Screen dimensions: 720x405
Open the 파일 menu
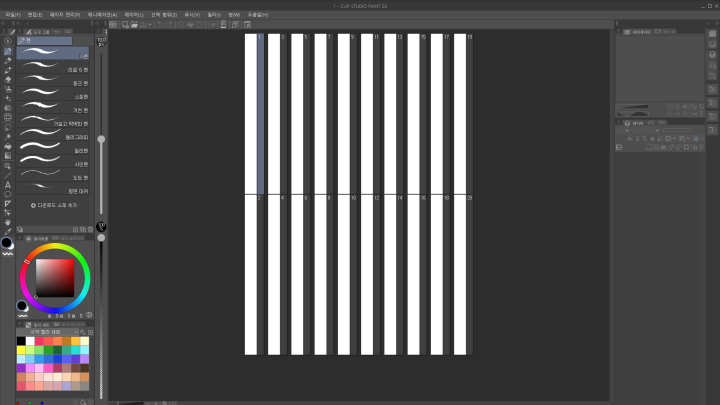[x=11, y=14]
